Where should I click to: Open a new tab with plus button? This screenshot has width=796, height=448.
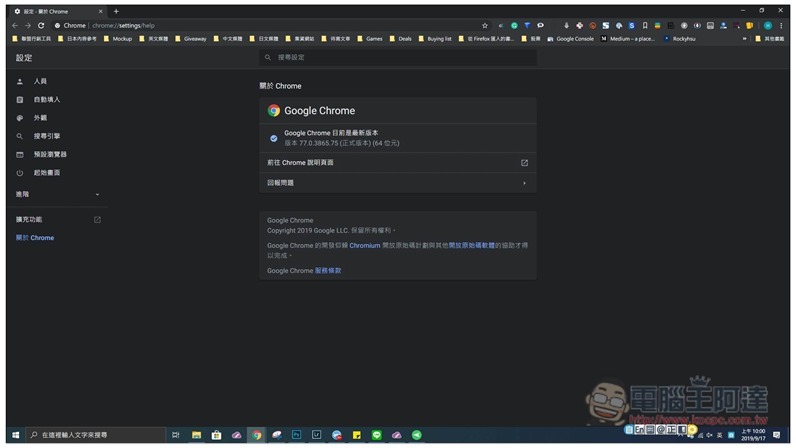(116, 11)
